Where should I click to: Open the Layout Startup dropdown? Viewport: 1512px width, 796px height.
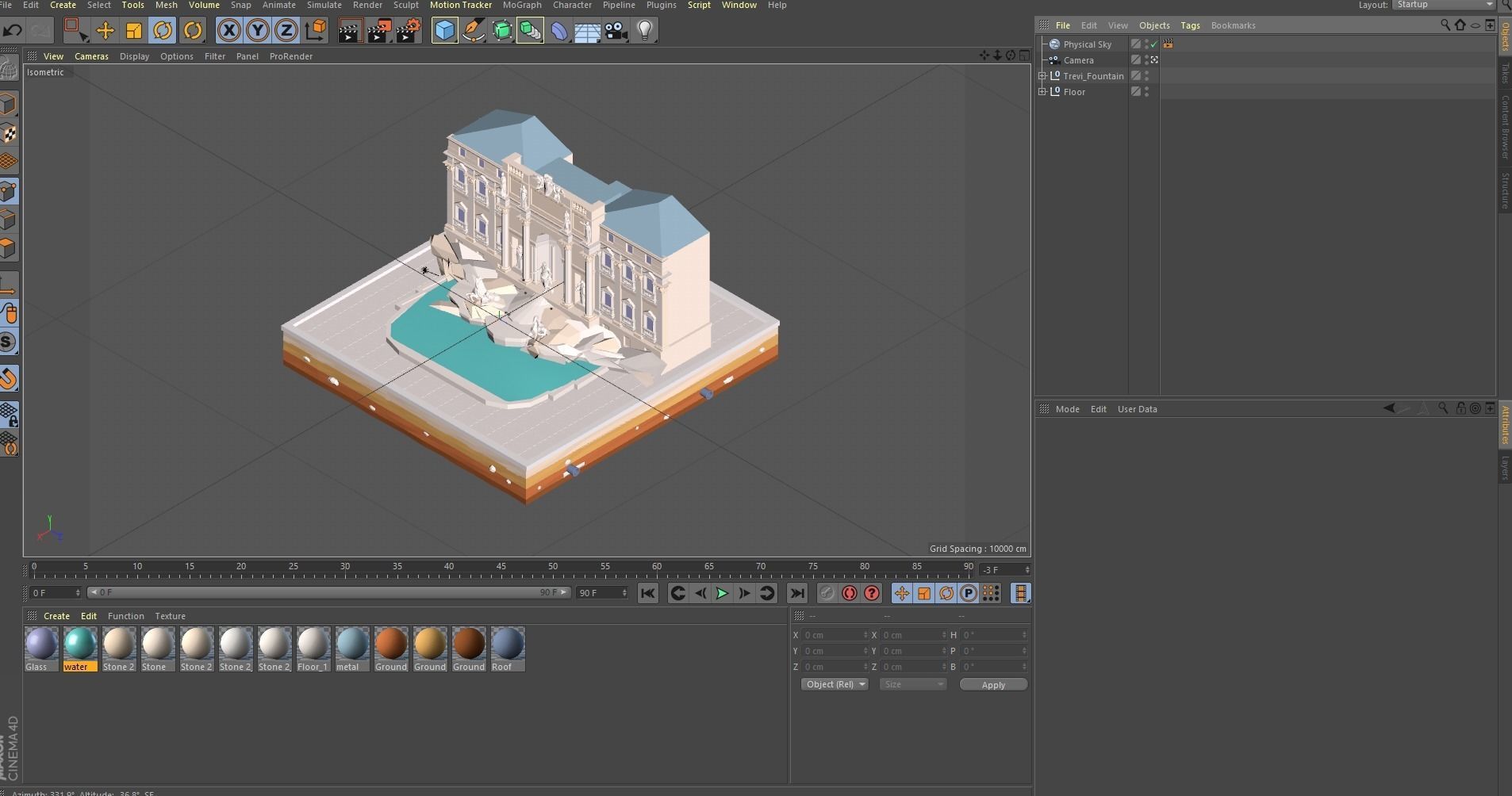point(1444,5)
